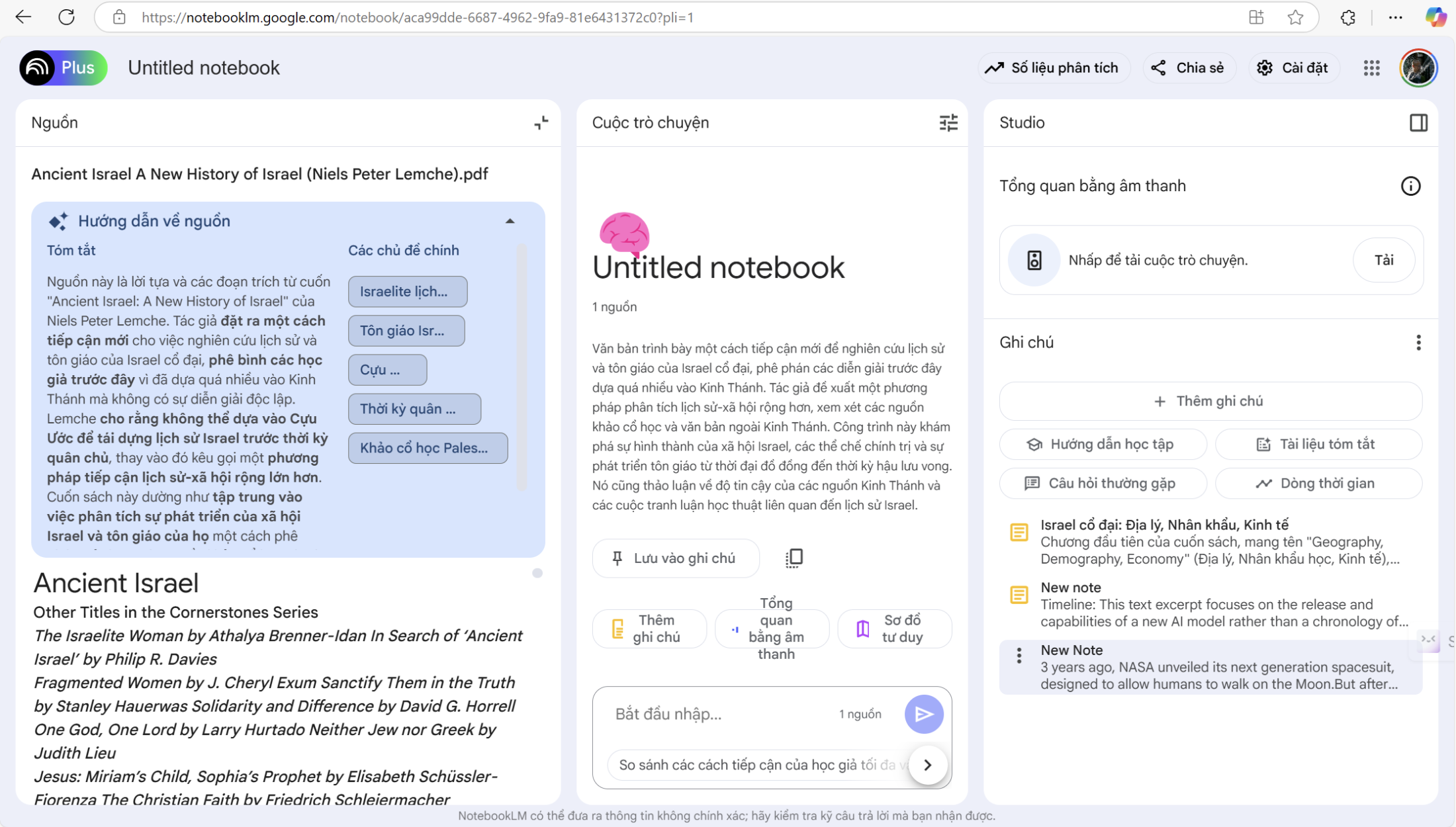The width and height of the screenshot is (1456, 827).
Task: Collapse the Studio panel icon
Action: coord(1418,122)
